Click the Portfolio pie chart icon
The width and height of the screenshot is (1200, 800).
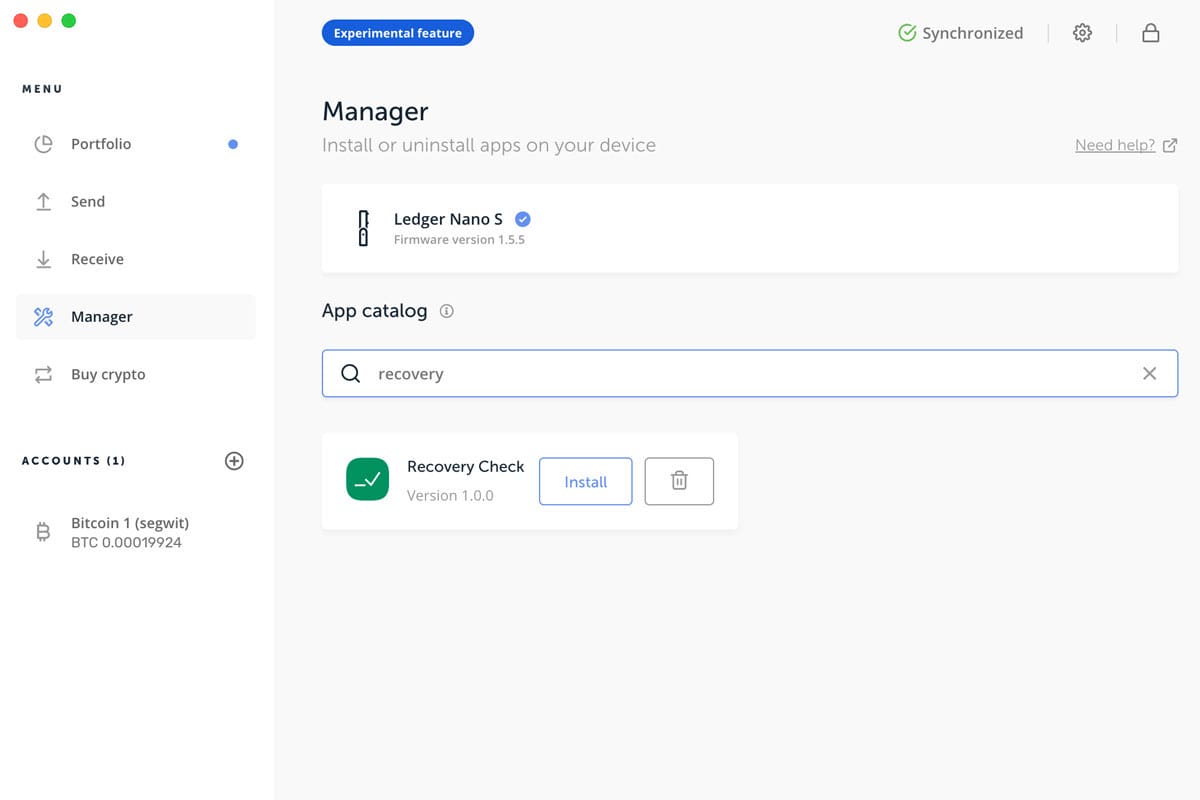click(43, 144)
